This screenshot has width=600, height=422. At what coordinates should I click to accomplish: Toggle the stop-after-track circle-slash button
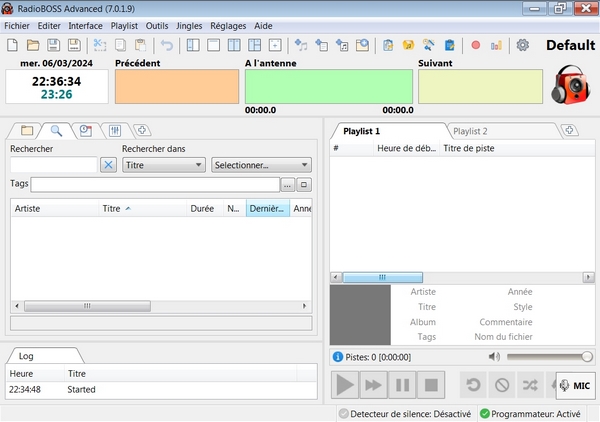[x=502, y=385]
